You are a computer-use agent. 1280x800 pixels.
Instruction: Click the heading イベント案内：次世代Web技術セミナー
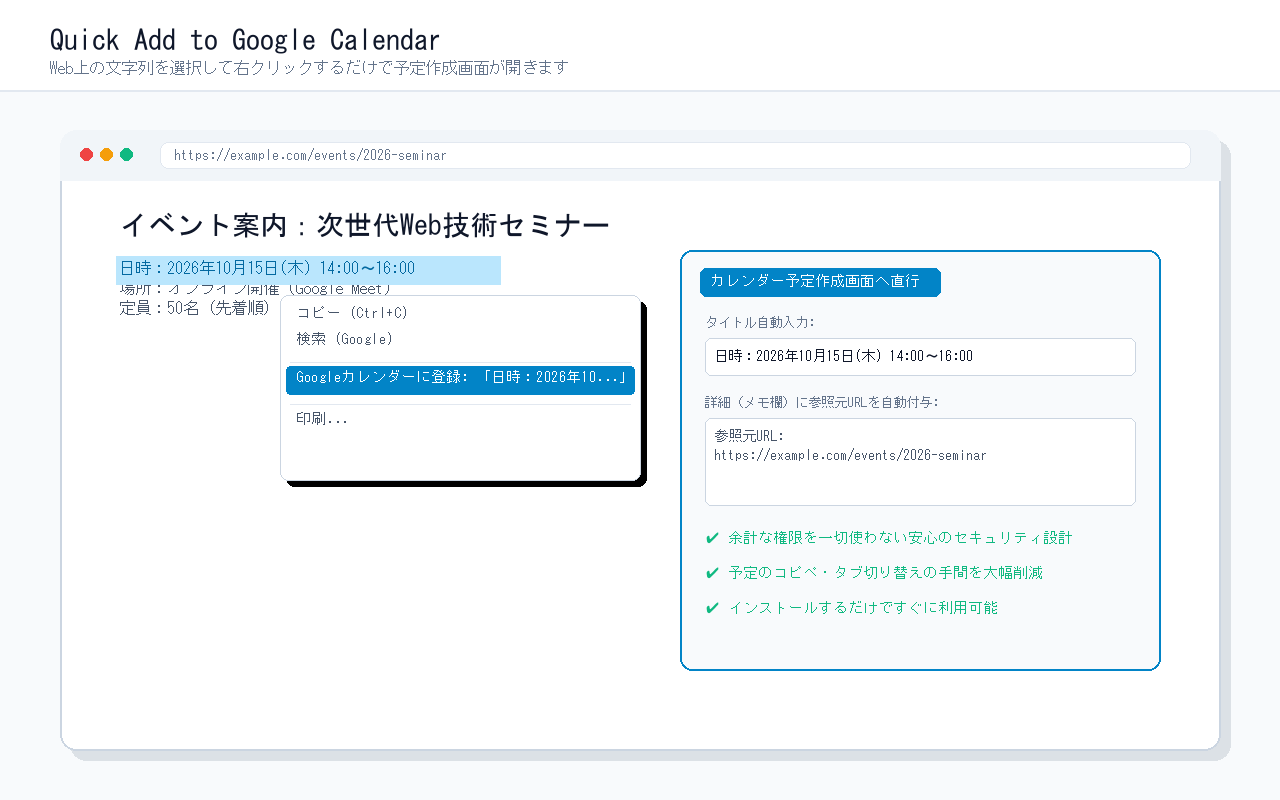coord(364,226)
